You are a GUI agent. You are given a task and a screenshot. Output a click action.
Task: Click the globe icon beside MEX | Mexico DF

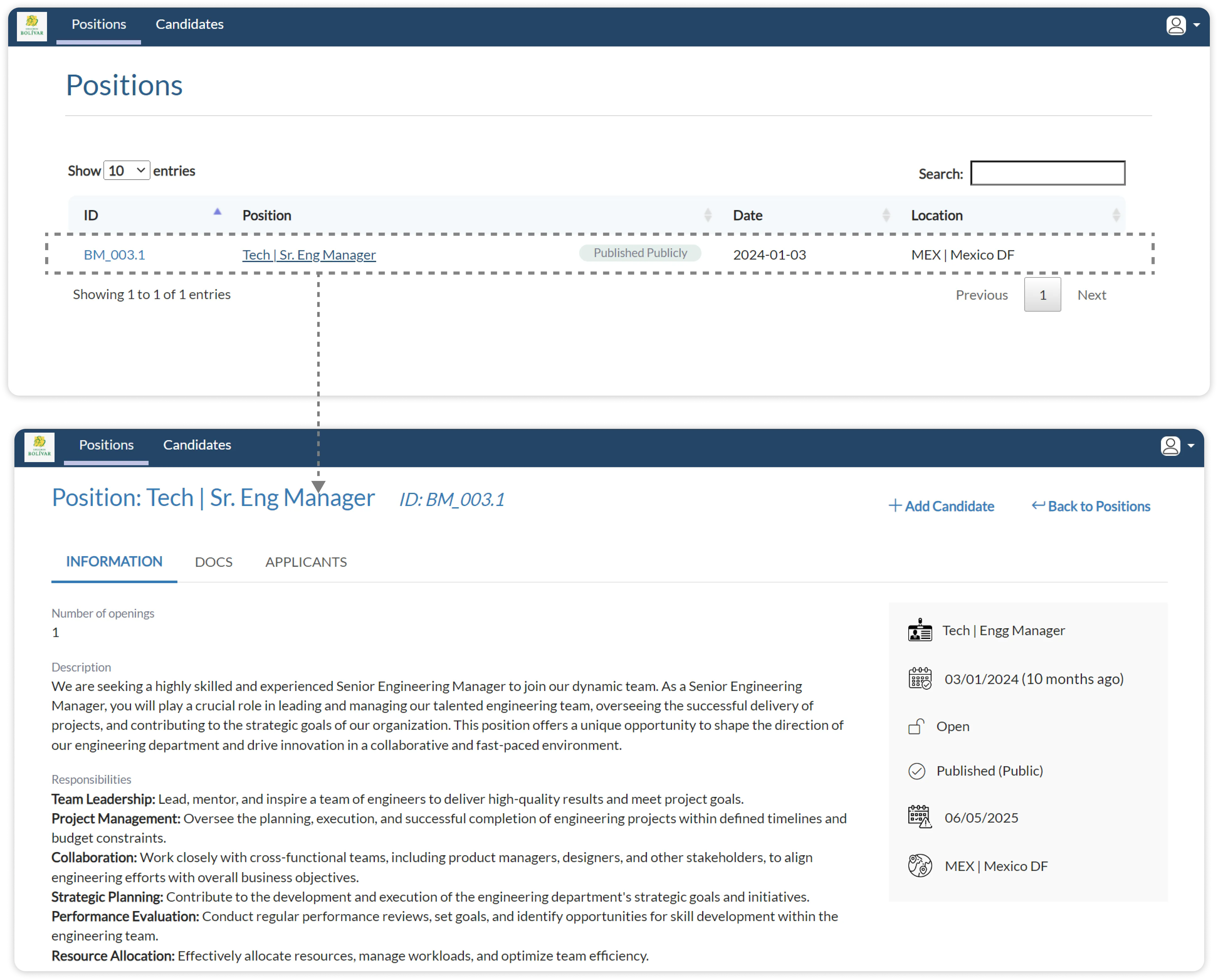coord(920,865)
